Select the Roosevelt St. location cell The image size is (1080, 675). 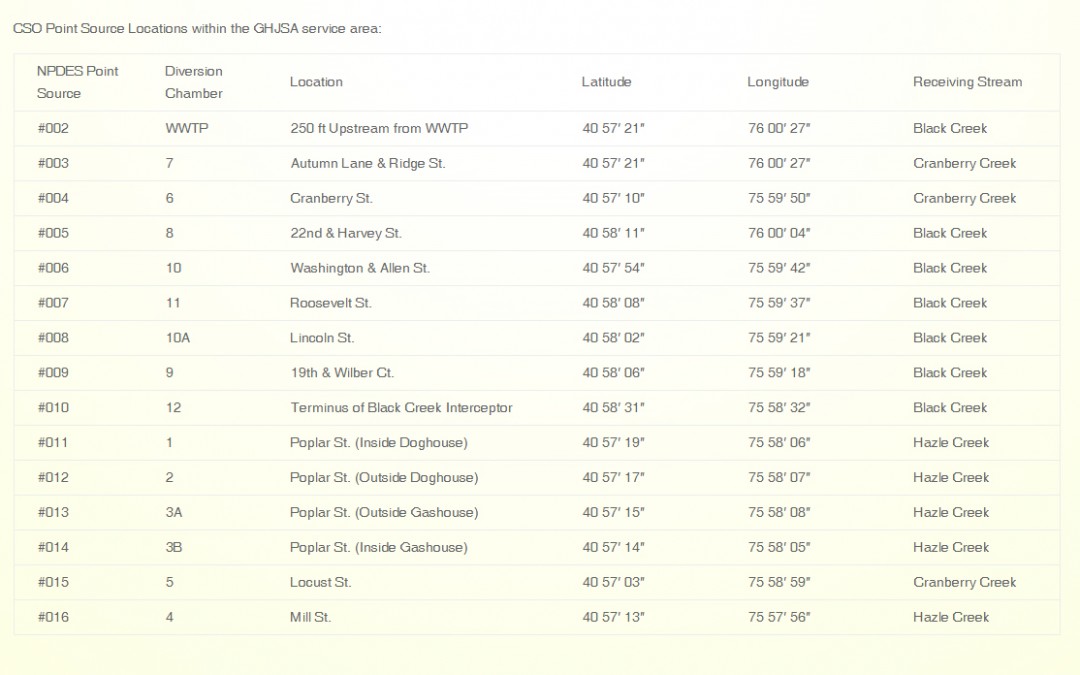[x=330, y=303]
